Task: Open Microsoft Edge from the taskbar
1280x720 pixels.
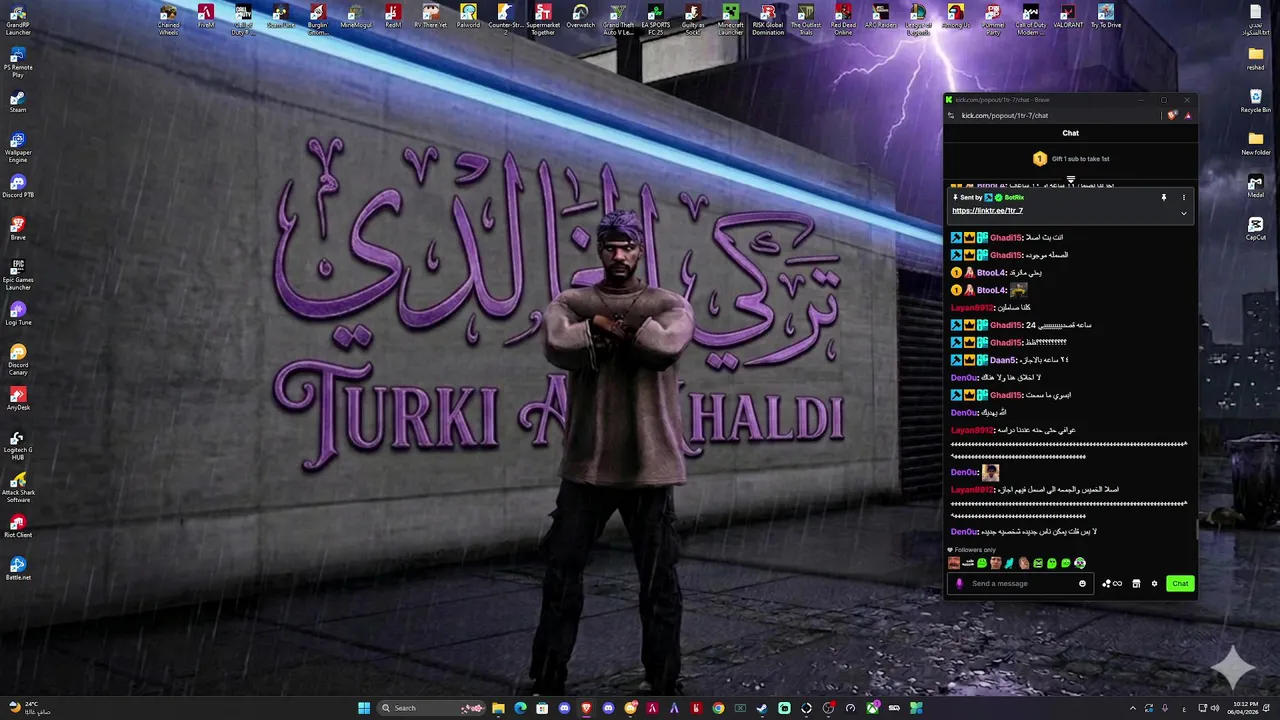Action: 520,708
